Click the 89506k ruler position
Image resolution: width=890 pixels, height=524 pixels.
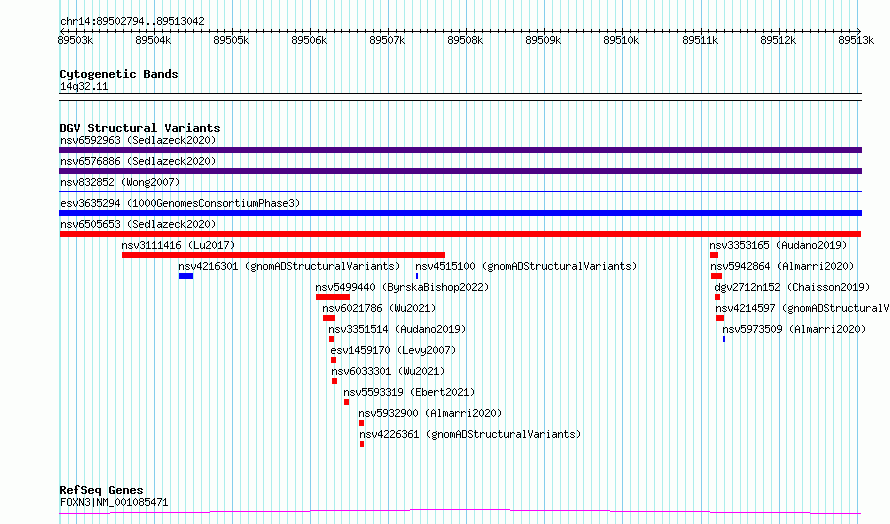click(309, 40)
